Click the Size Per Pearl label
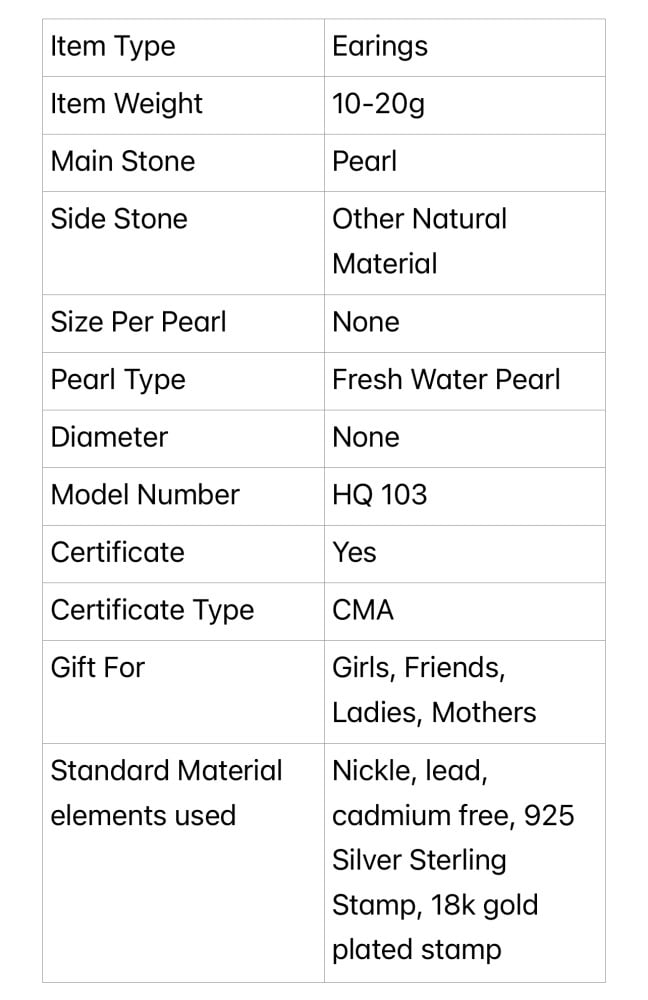 pyautogui.click(x=139, y=322)
